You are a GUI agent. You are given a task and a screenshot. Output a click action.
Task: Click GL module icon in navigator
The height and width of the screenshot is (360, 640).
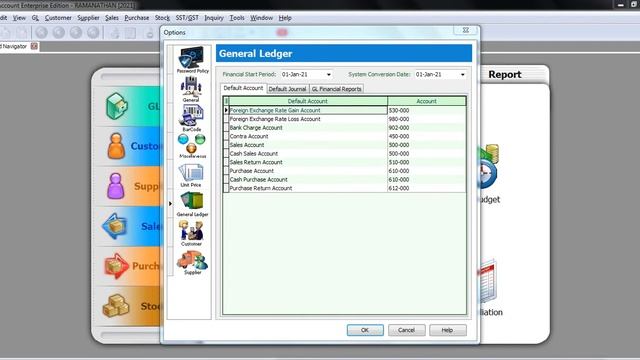click(x=117, y=106)
